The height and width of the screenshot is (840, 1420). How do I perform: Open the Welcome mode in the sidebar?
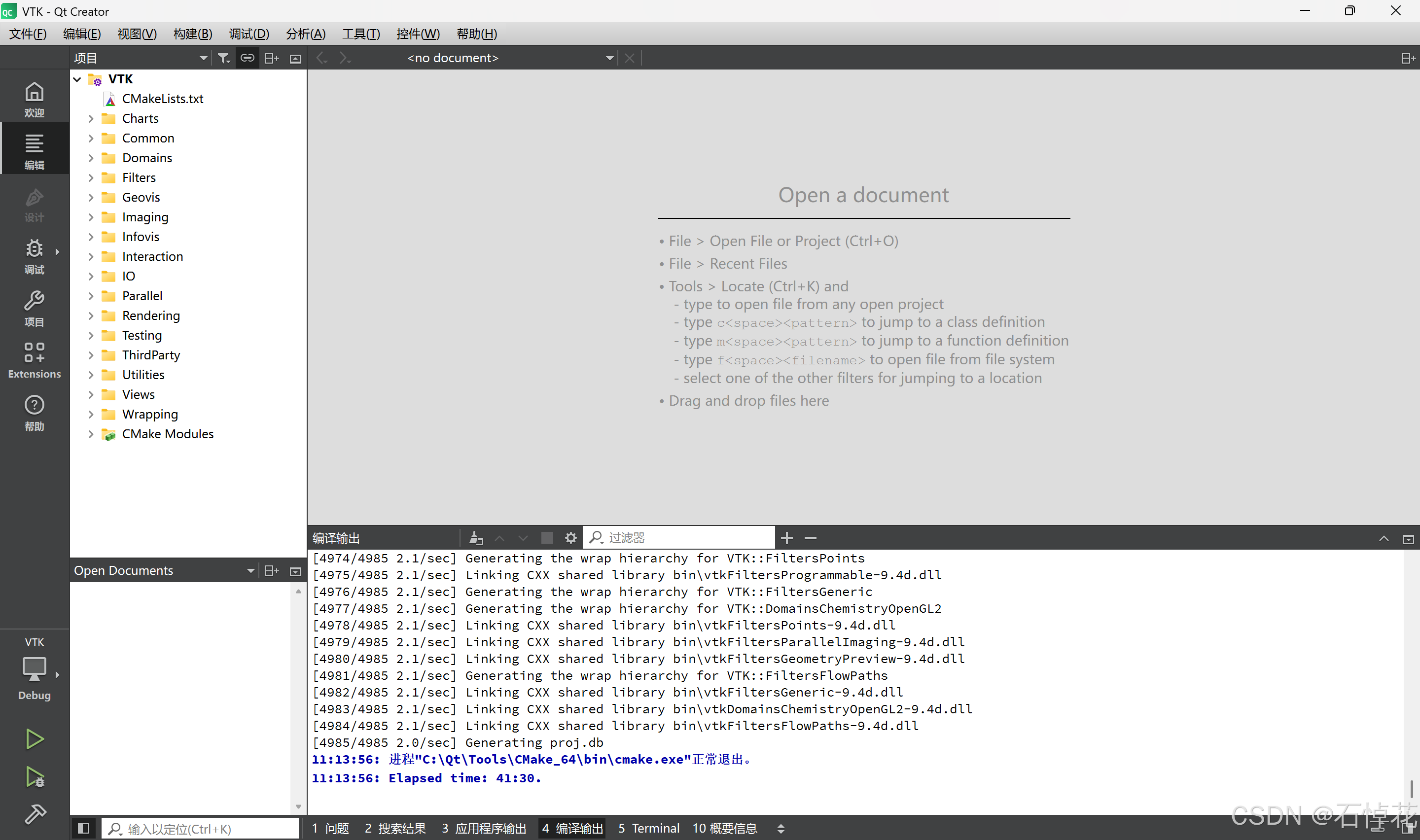(x=34, y=99)
